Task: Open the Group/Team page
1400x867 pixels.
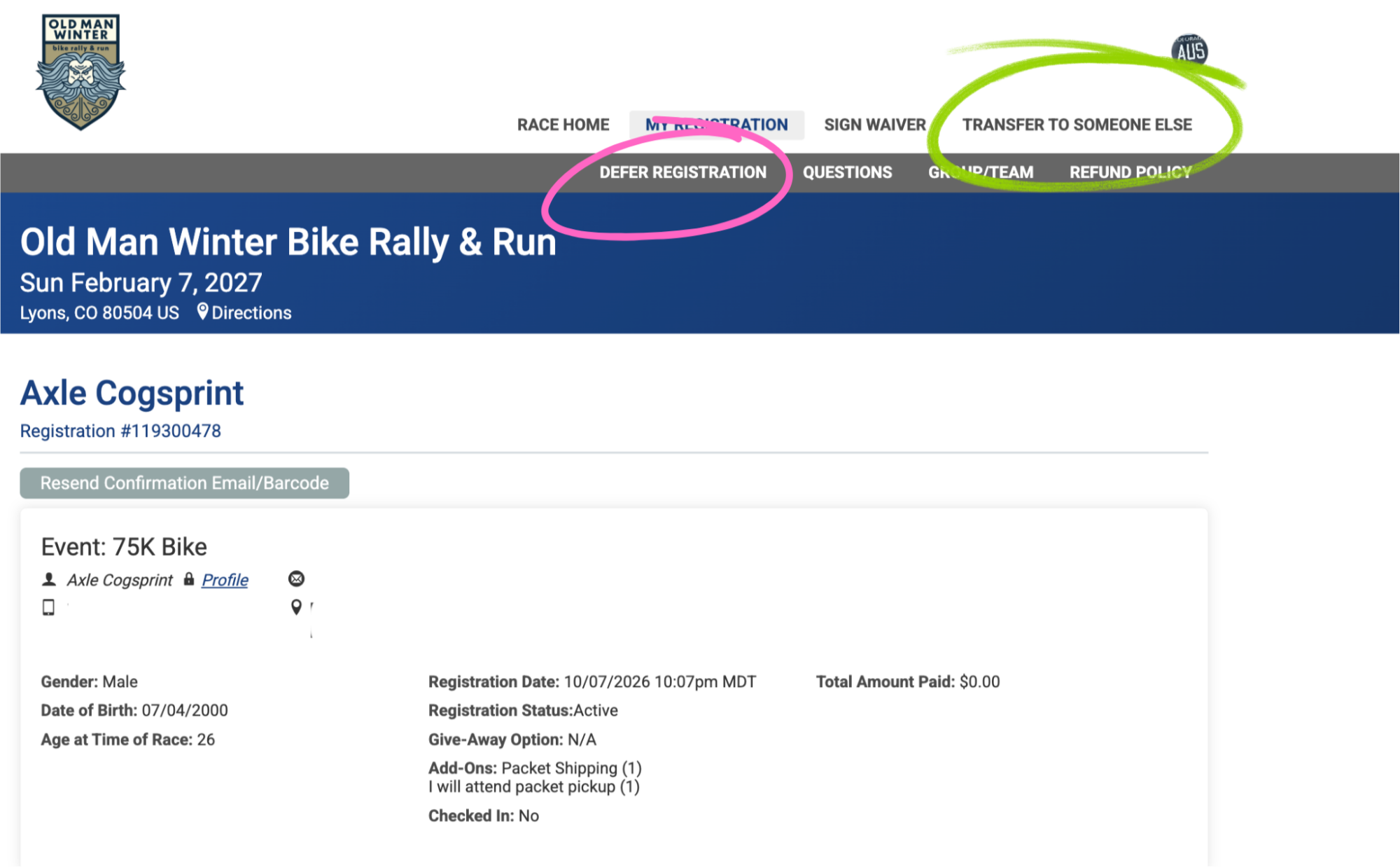Action: [981, 172]
